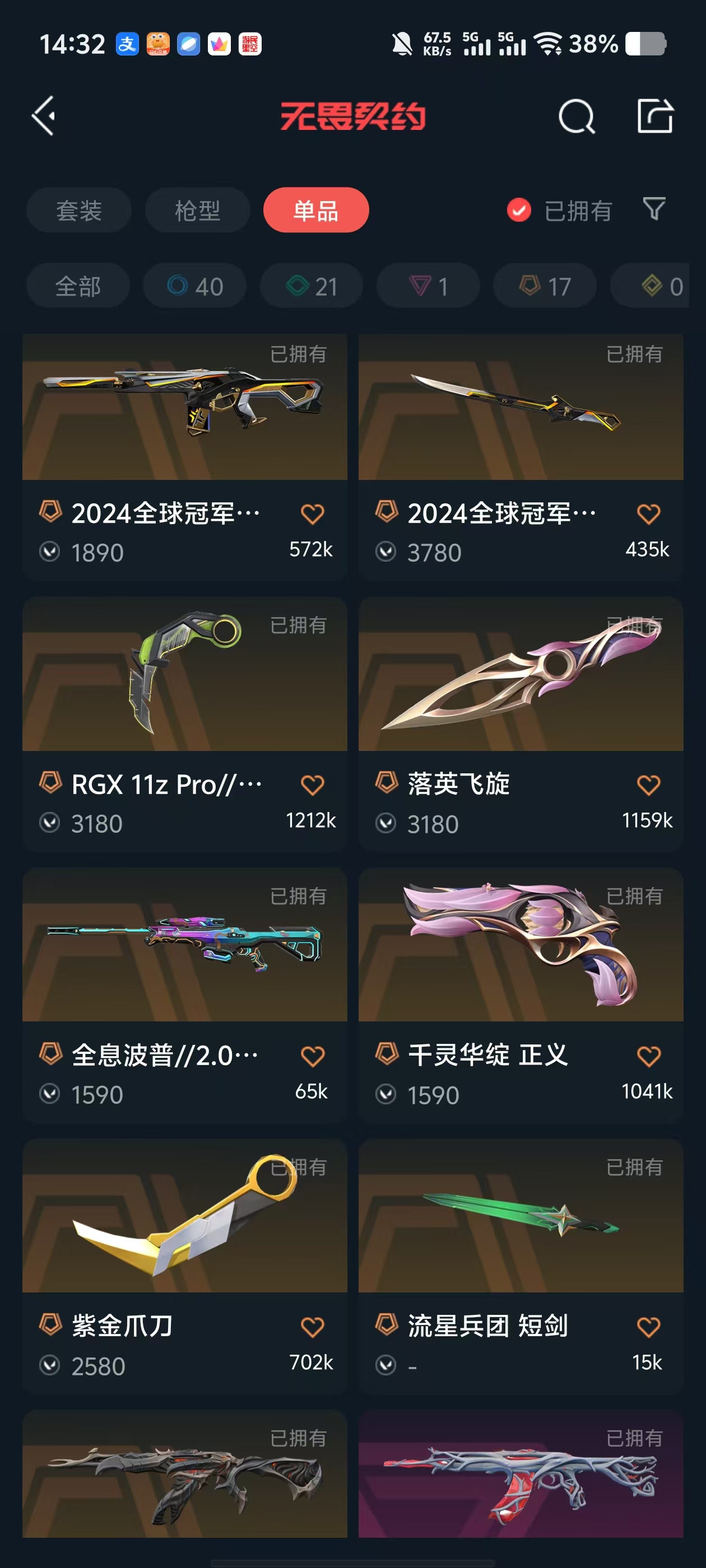Favorite 流星兵团 短剑 heart icon
Viewport: 706px width, 1568px height.
click(648, 1326)
